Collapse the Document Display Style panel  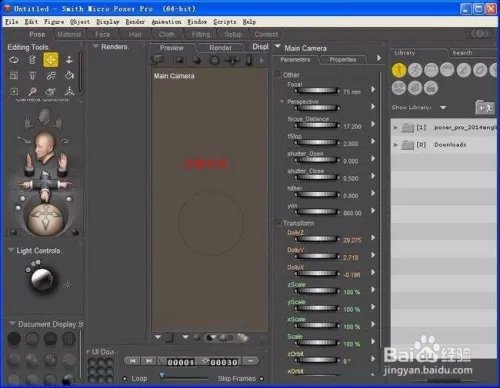12,323
